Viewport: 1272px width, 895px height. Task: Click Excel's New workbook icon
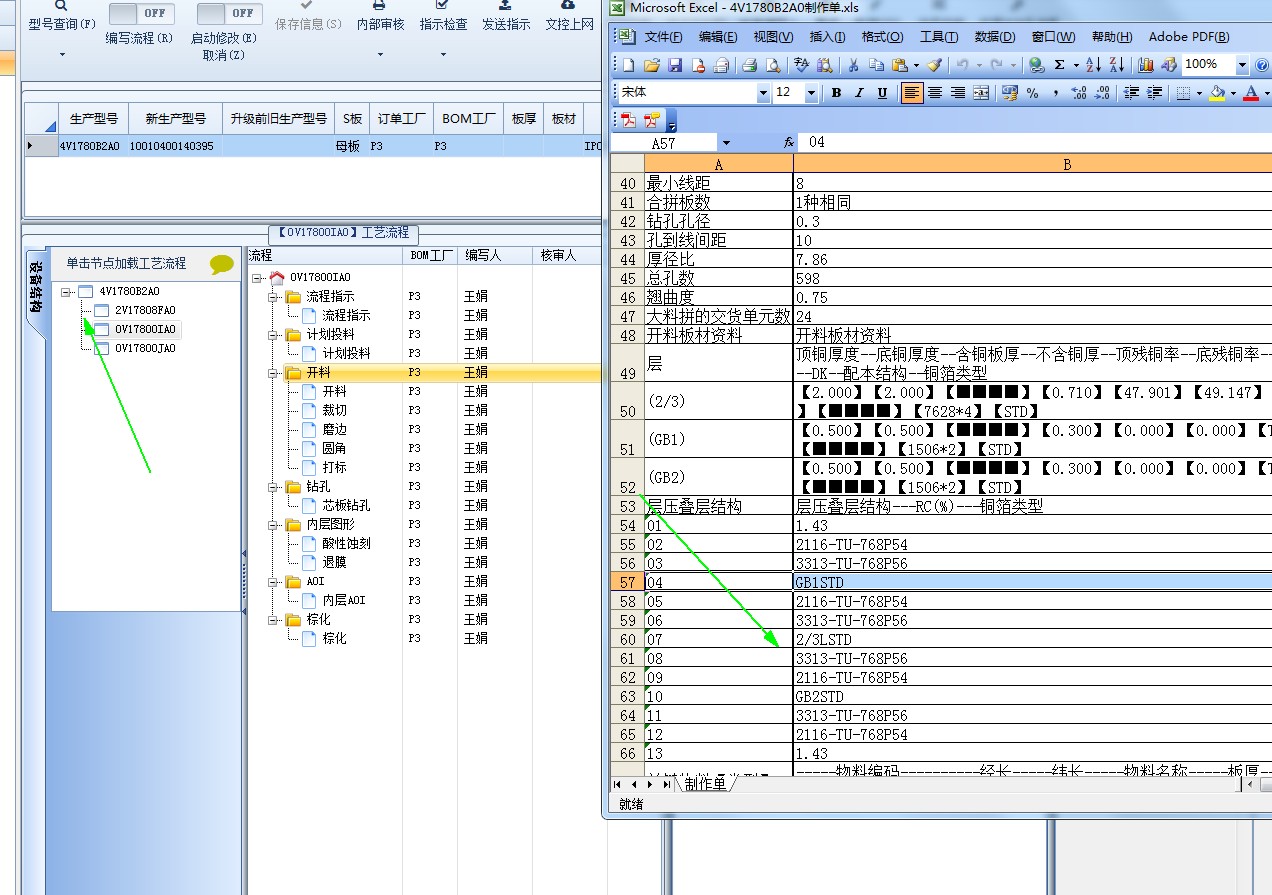click(628, 65)
